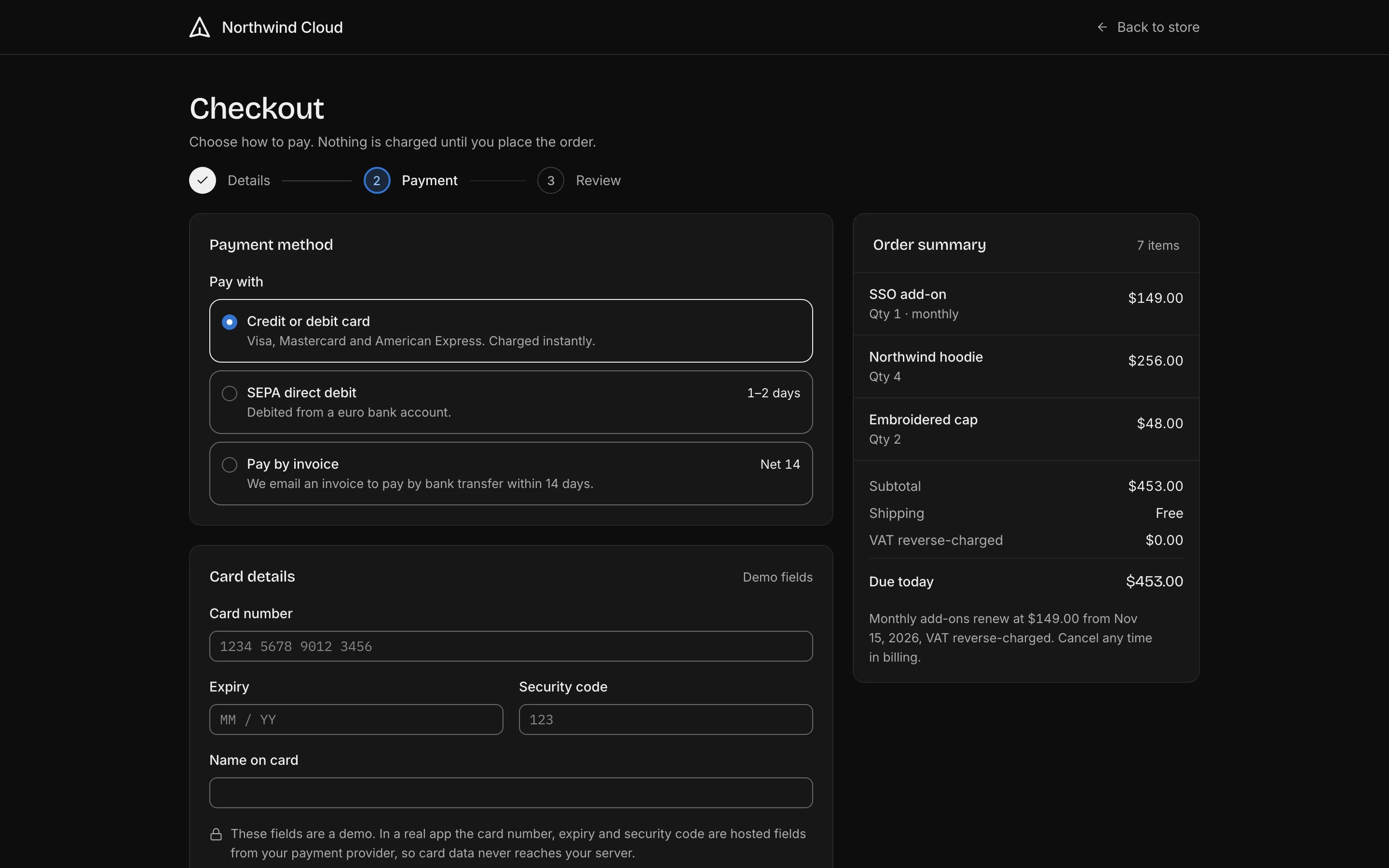This screenshot has width=1389, height=868.
Task: Click the Northwind Cloud brand name
Action: [283, 27]
